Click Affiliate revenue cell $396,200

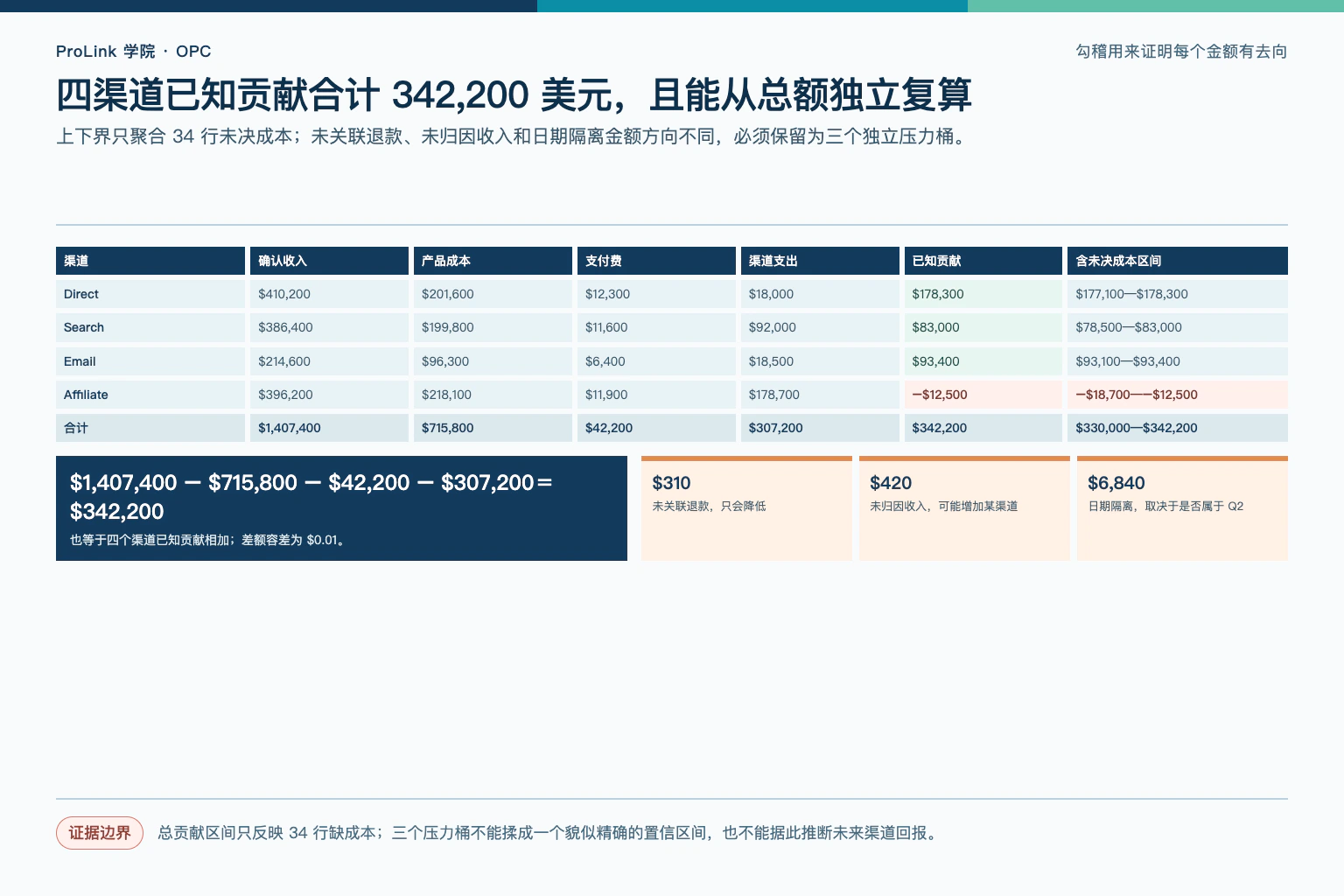[x=329, y=395]
